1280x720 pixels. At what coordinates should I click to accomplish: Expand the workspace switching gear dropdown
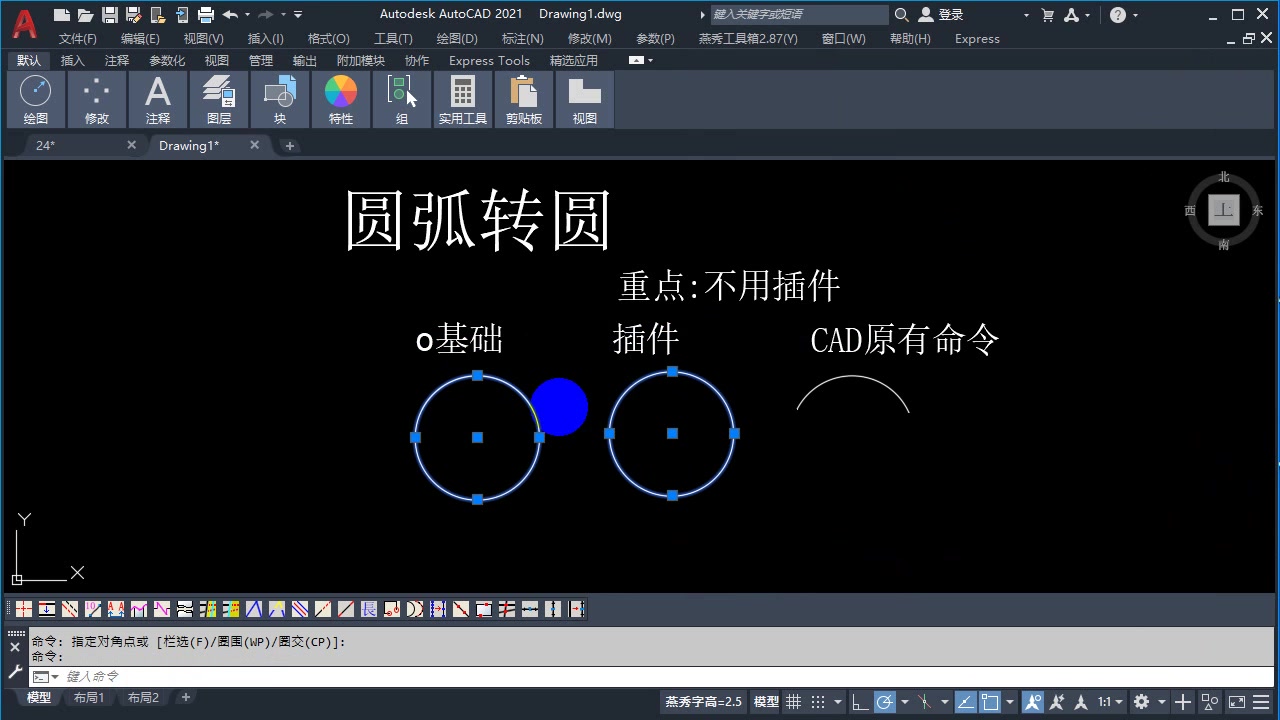click(1160, 701)
